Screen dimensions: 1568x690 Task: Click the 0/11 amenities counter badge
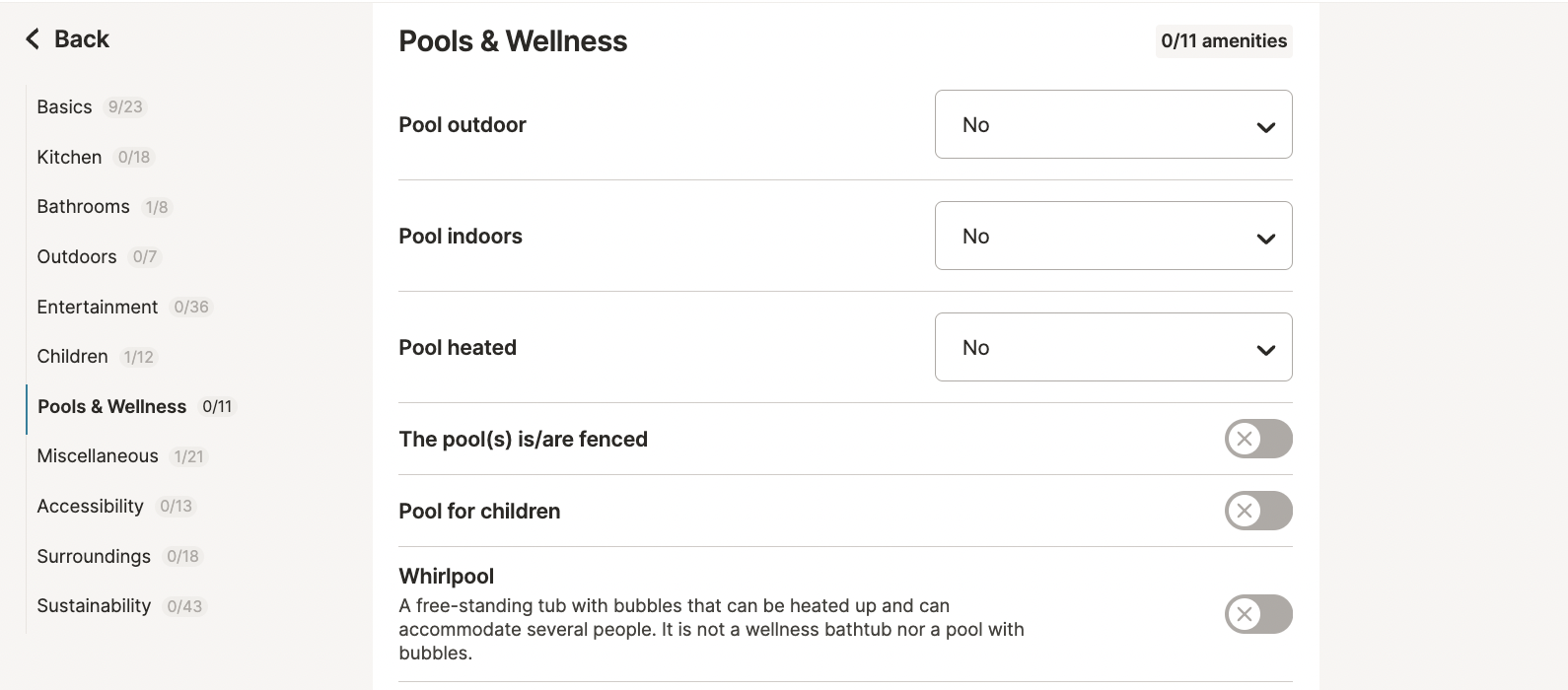1223,41
